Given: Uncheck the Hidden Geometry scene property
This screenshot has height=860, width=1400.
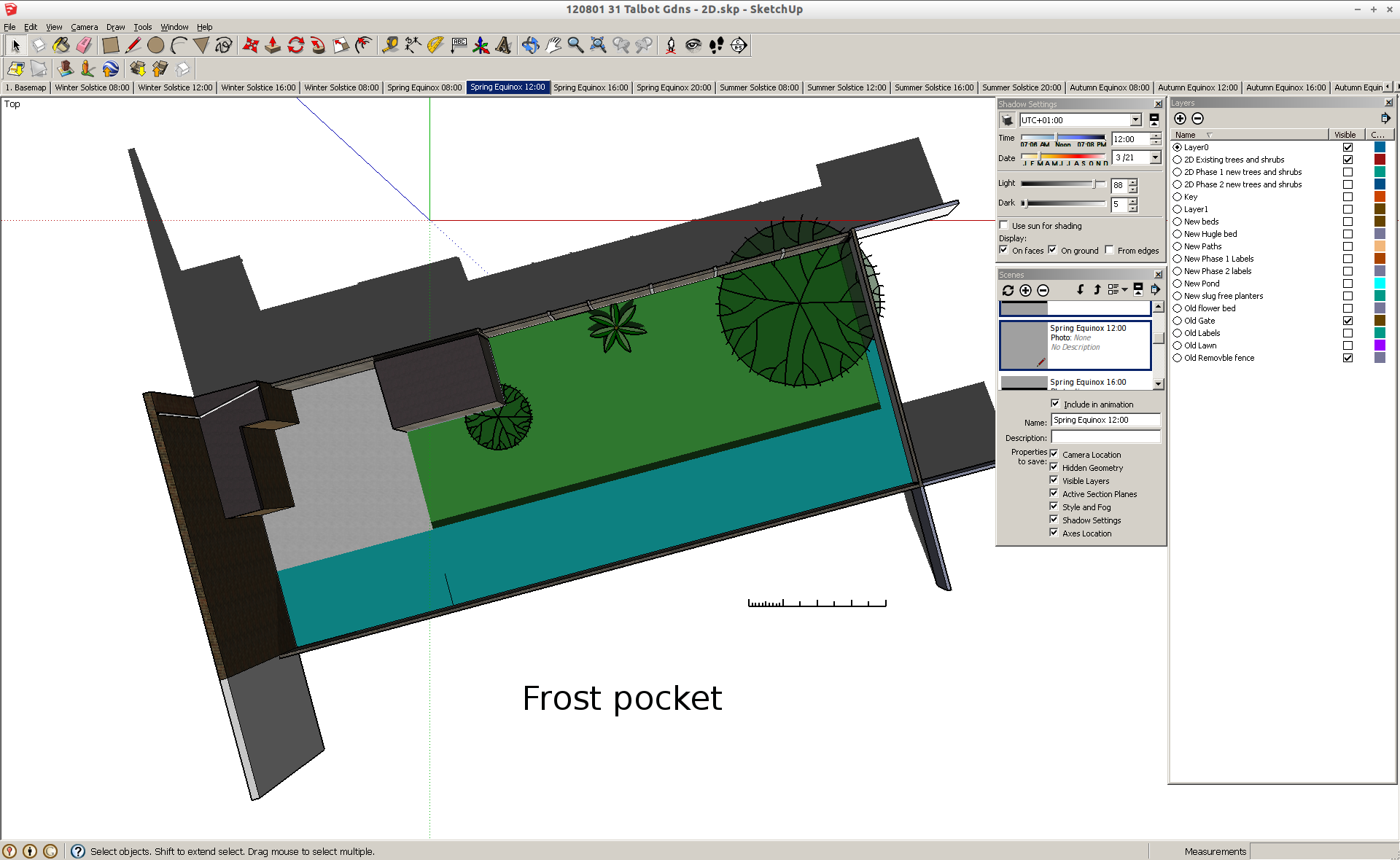Looking at the screenshot, I should [1054, 467].
